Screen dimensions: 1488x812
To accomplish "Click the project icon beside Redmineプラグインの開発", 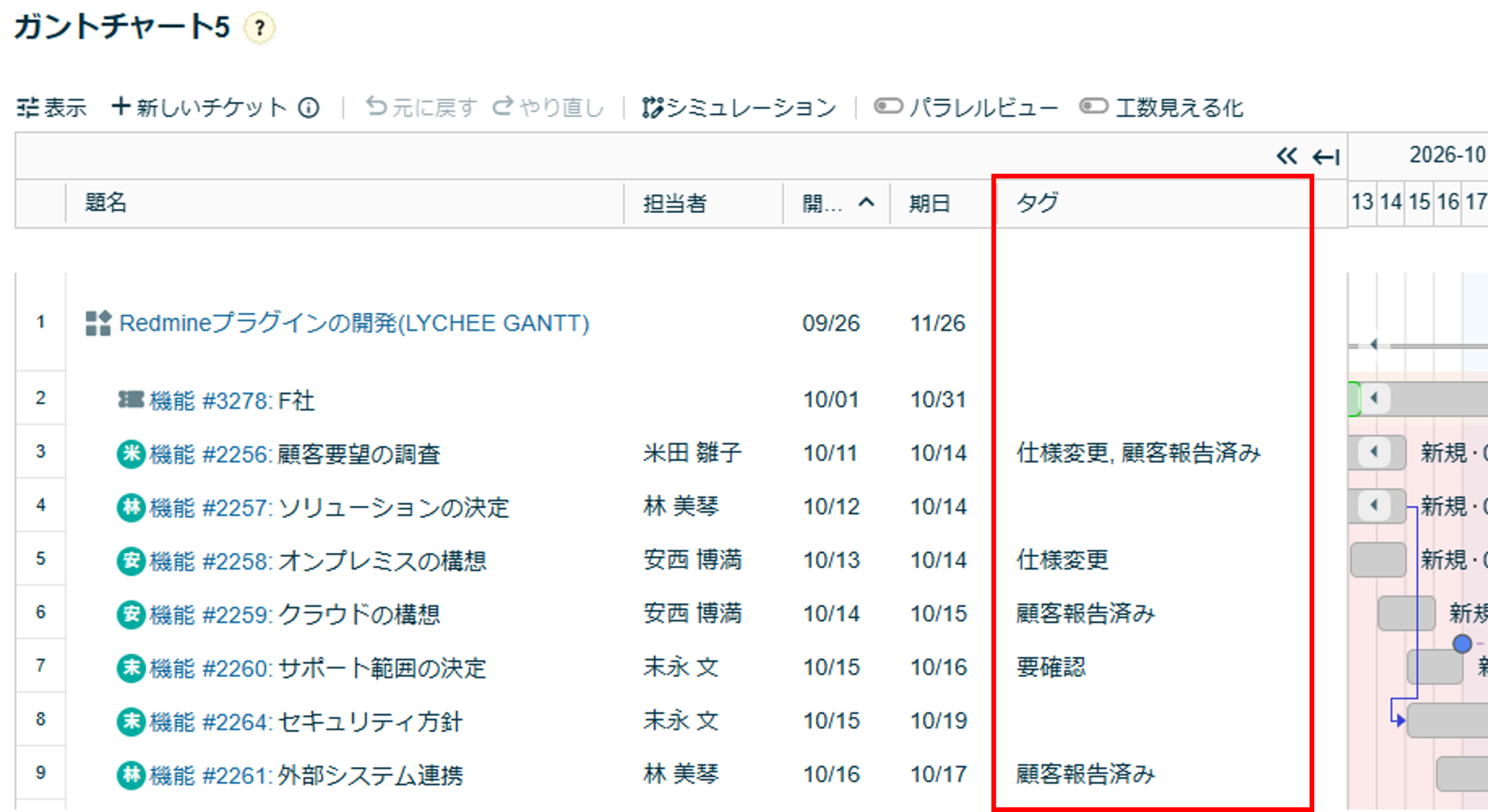I will point(98,323).
